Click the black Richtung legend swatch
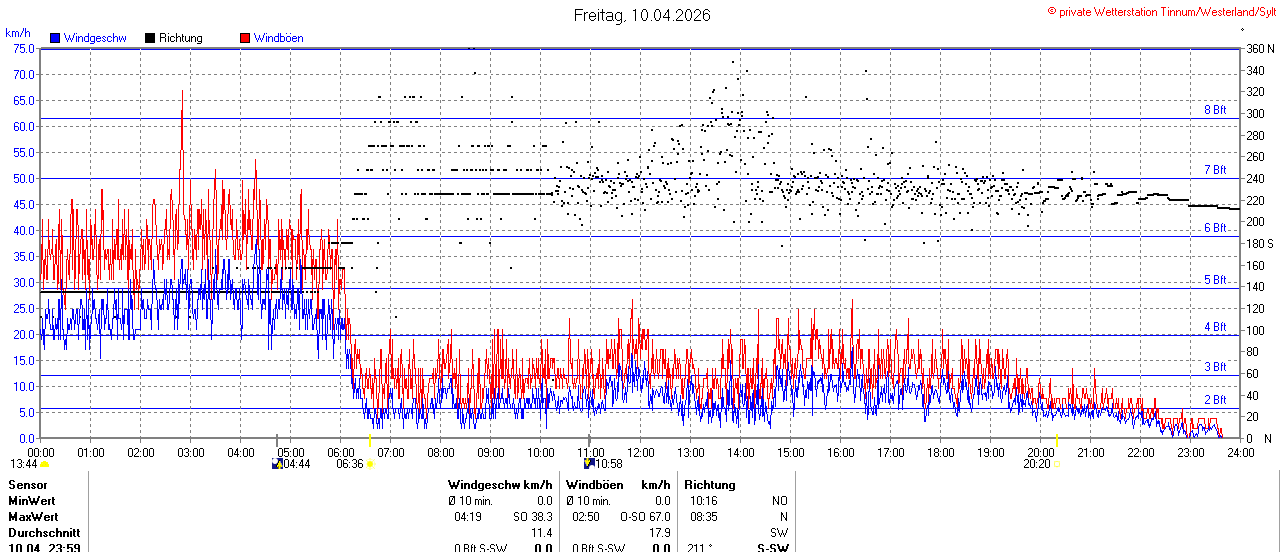 [150, 38]
